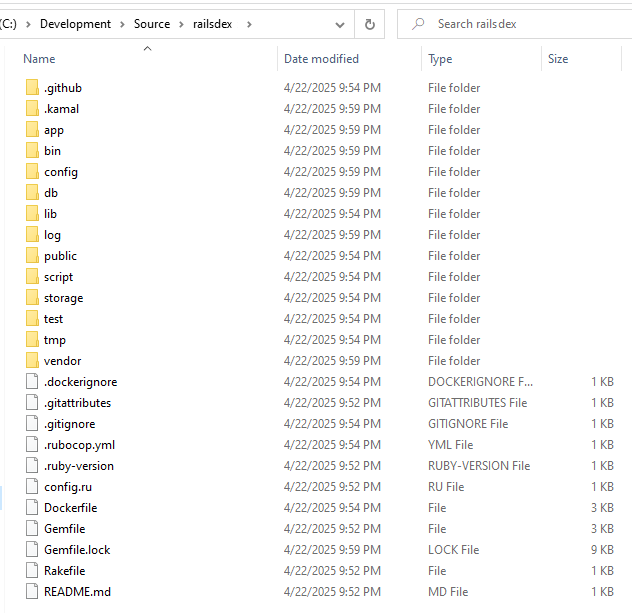Click the Dockerfile file icon

click(x=33, y=508)
